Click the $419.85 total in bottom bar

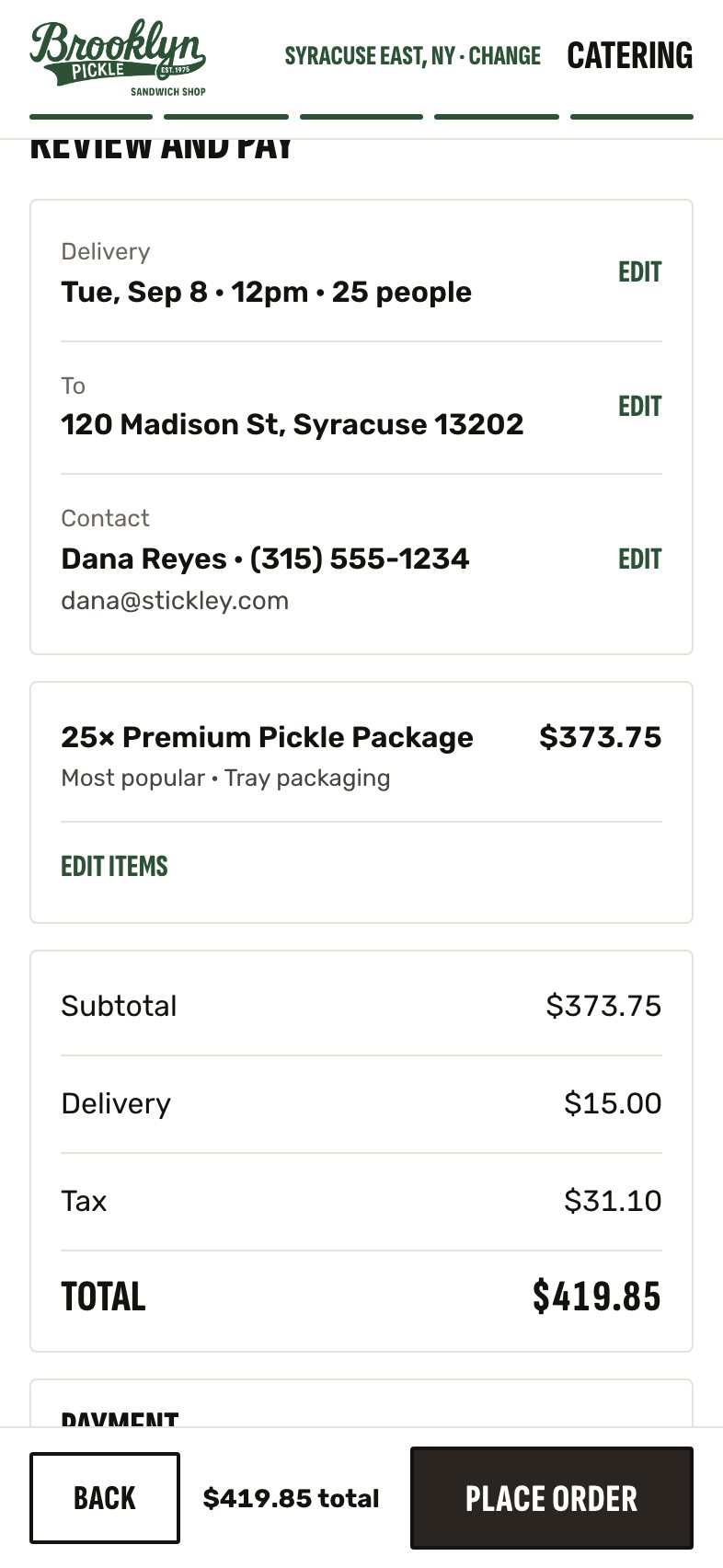tap(292, 1498)
